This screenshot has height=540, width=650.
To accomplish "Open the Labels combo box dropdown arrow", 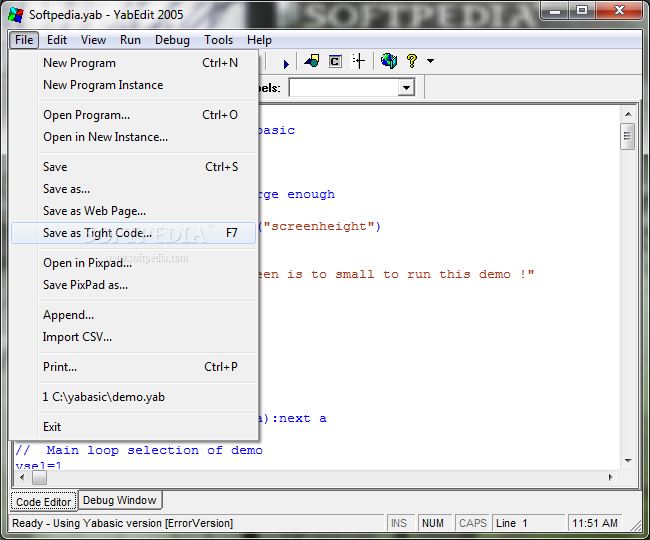I will tap(406, 87).
